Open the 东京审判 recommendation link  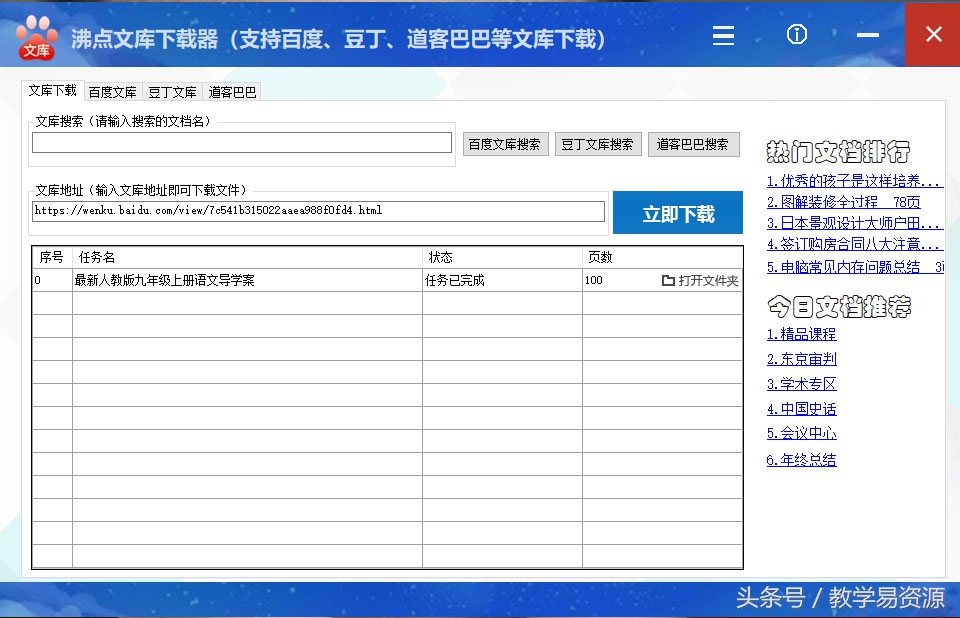tap(802, 359)
